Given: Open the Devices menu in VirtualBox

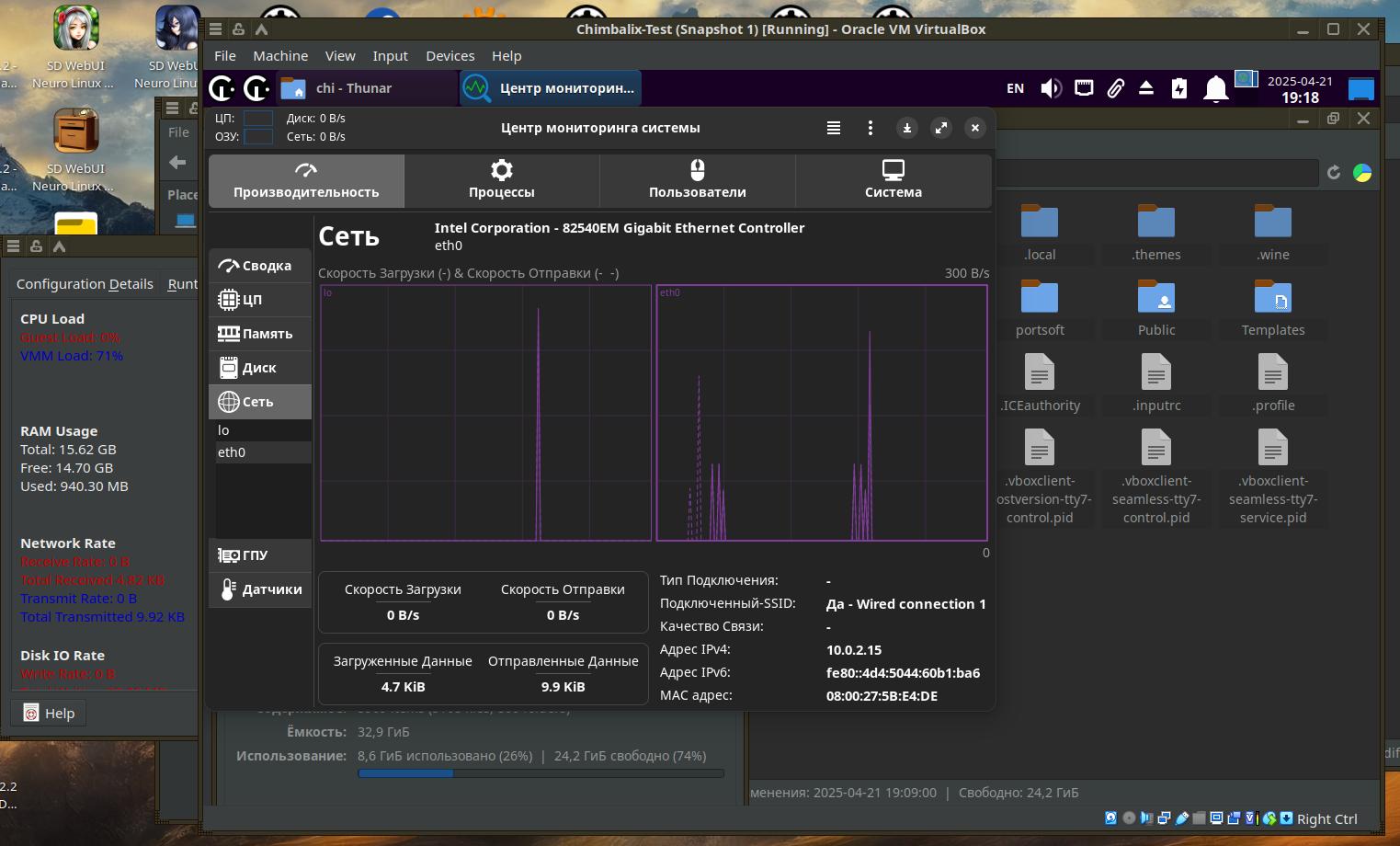Looking at the screenshot, I should (x=450, y=56).
